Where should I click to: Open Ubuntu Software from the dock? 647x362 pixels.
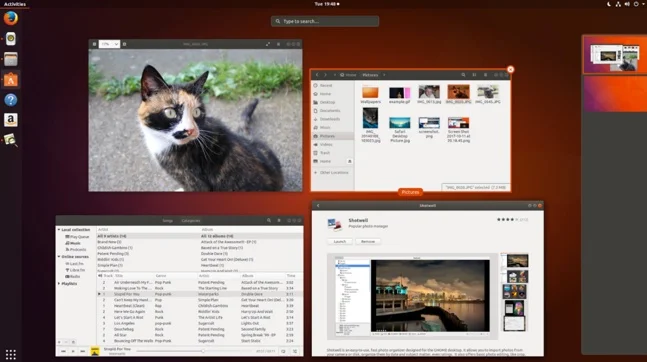coord(11,79)
